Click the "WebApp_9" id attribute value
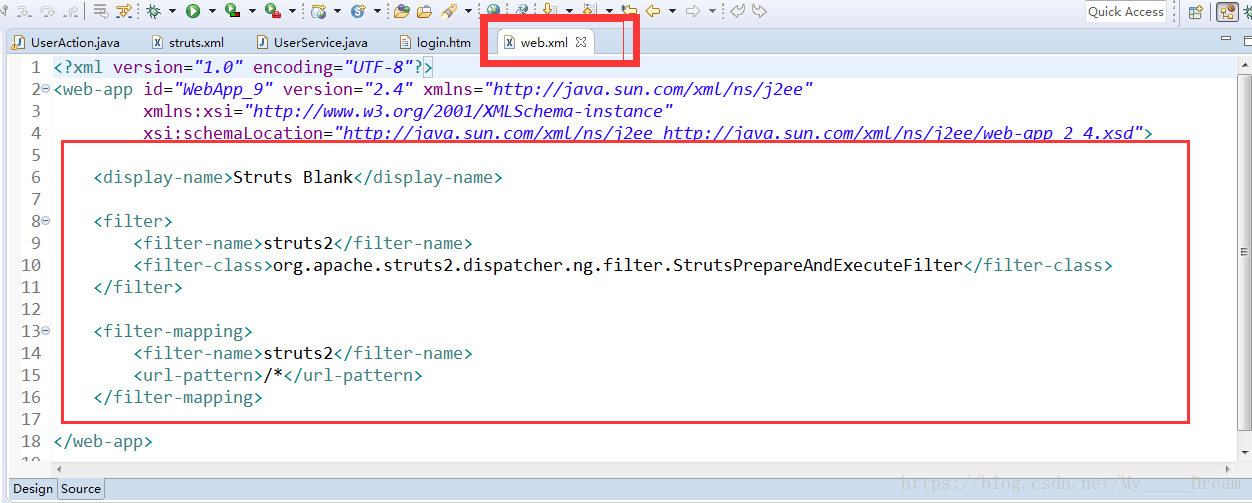The image size is (1252, 503). 224,89
